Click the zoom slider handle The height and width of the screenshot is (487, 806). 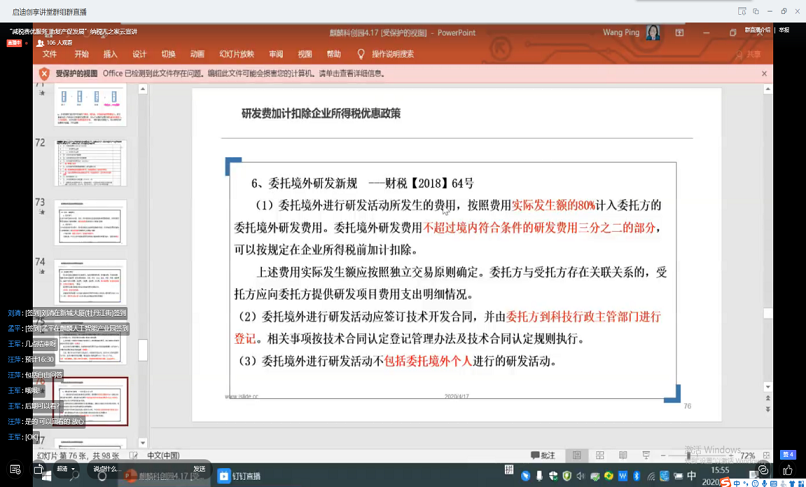click(x=688, y=456)
